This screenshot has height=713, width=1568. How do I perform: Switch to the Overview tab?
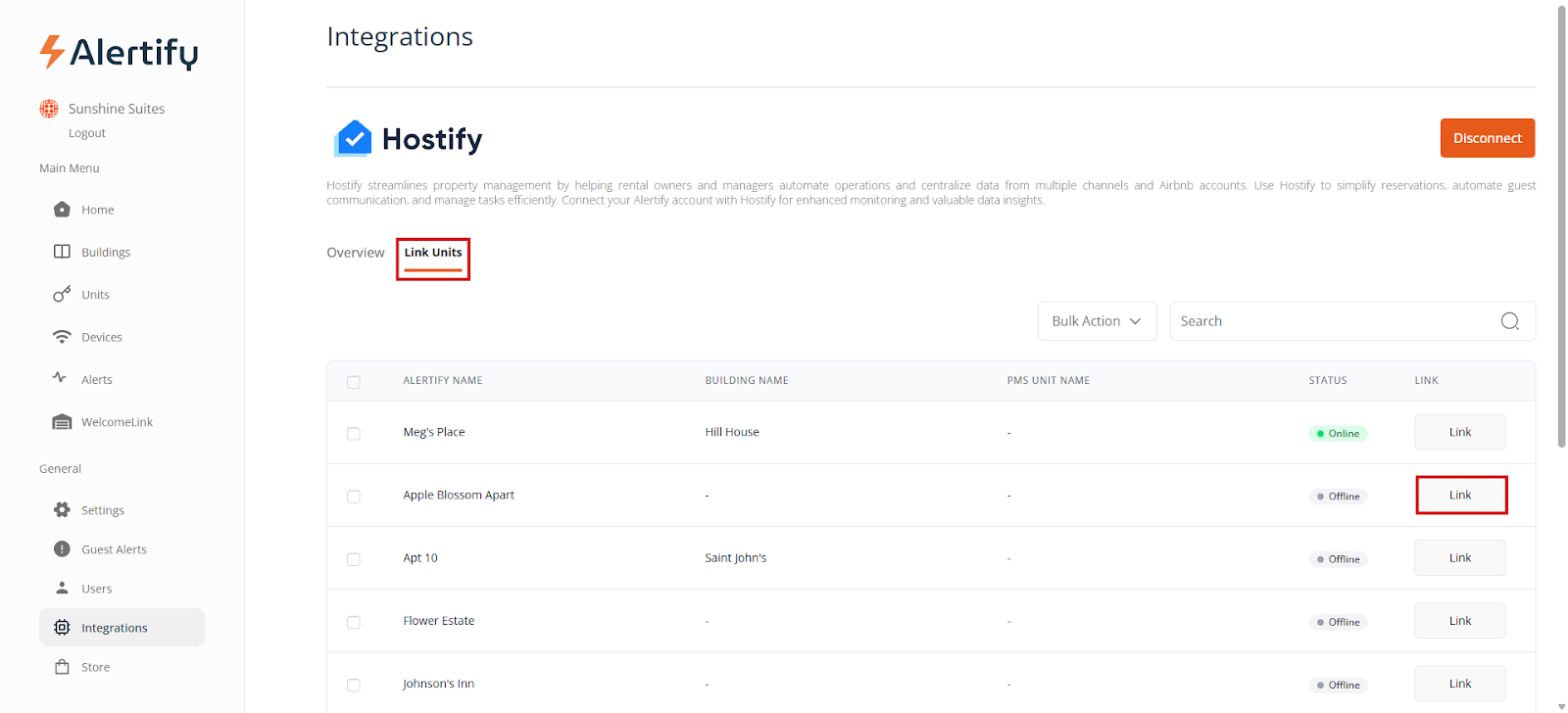[x=355, y=253]
